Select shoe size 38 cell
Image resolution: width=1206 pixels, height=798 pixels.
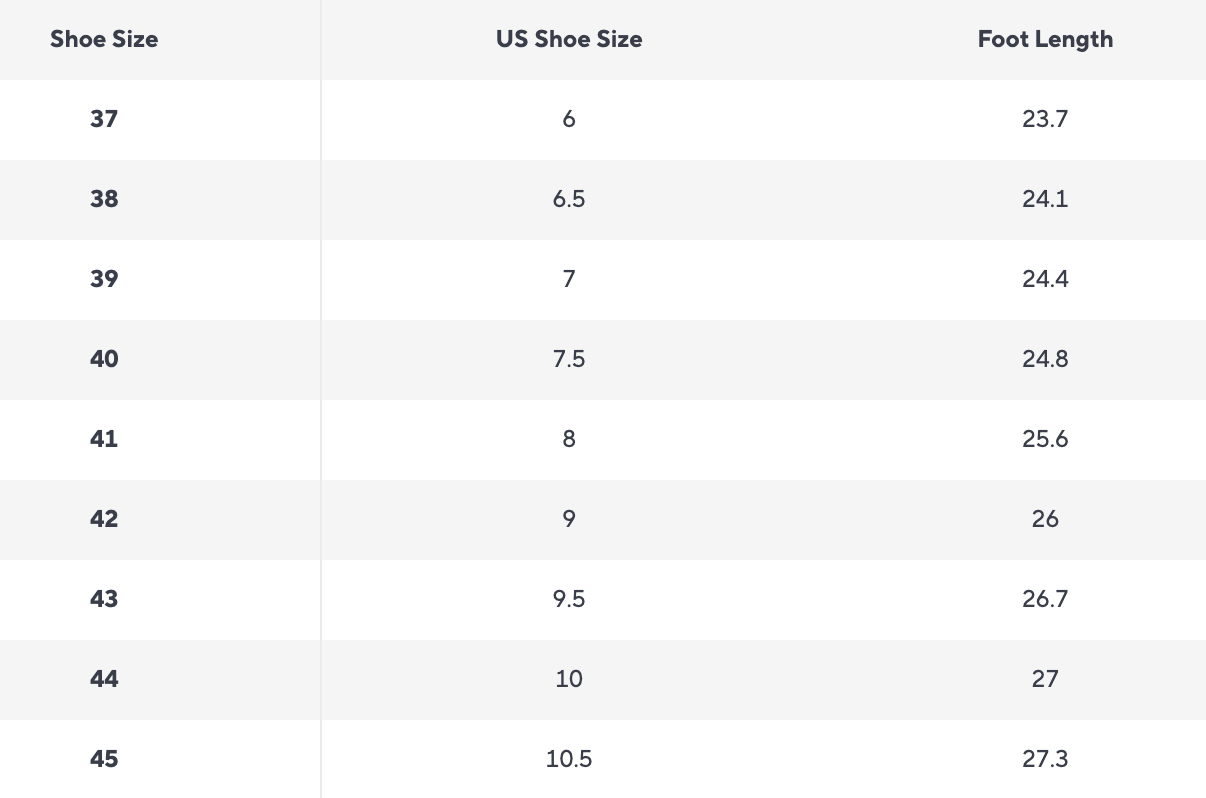tap(104, 199)
